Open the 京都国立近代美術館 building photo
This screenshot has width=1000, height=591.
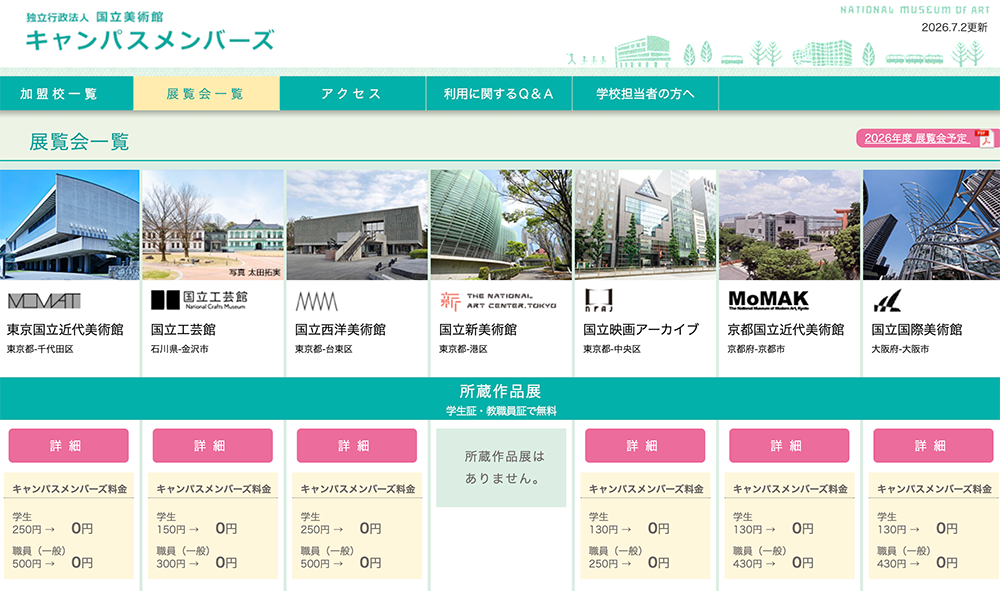tap(789, 224)
